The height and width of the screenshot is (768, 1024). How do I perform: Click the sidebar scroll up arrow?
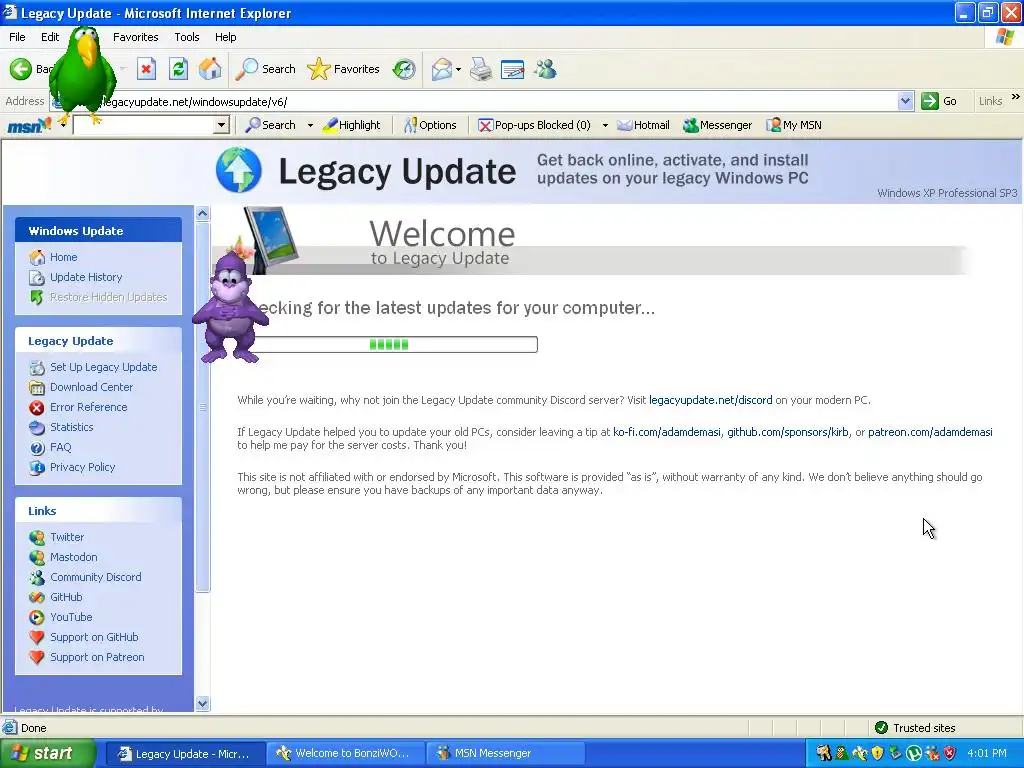(202, 214)
